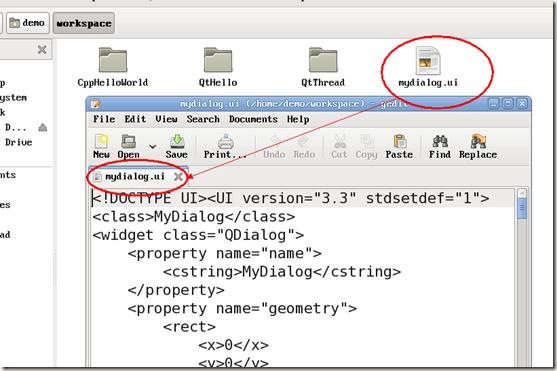Open the File menu in gedit

click(x=104, y=119)
